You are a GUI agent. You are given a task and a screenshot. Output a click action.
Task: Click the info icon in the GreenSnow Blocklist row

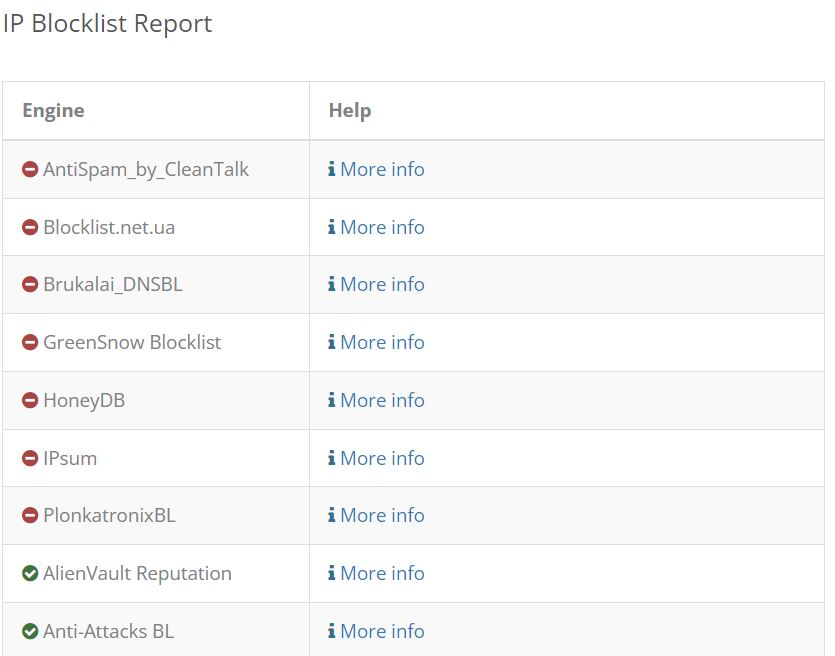coord(331,342)
